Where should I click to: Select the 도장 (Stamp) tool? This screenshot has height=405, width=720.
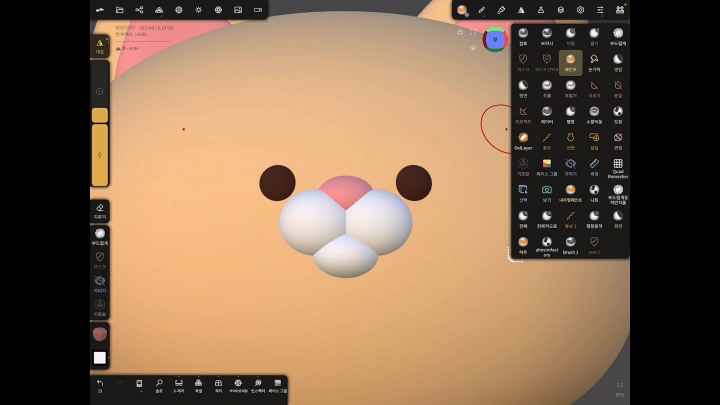(x=618, y=115)
